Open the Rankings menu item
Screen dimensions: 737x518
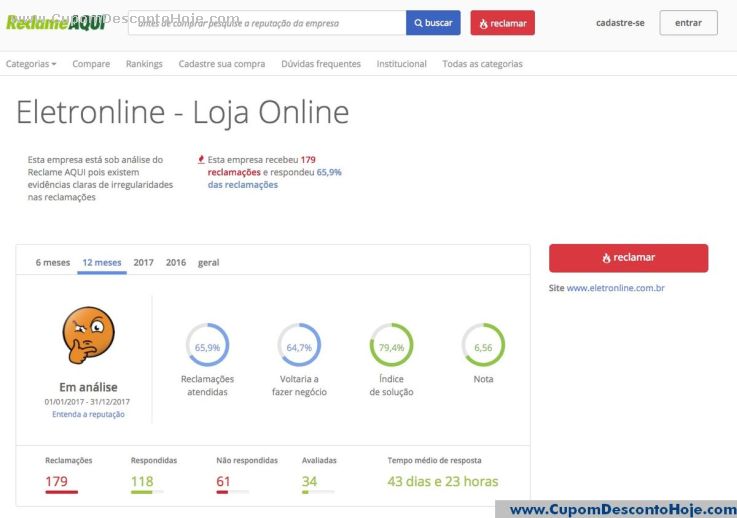point(144,64)
